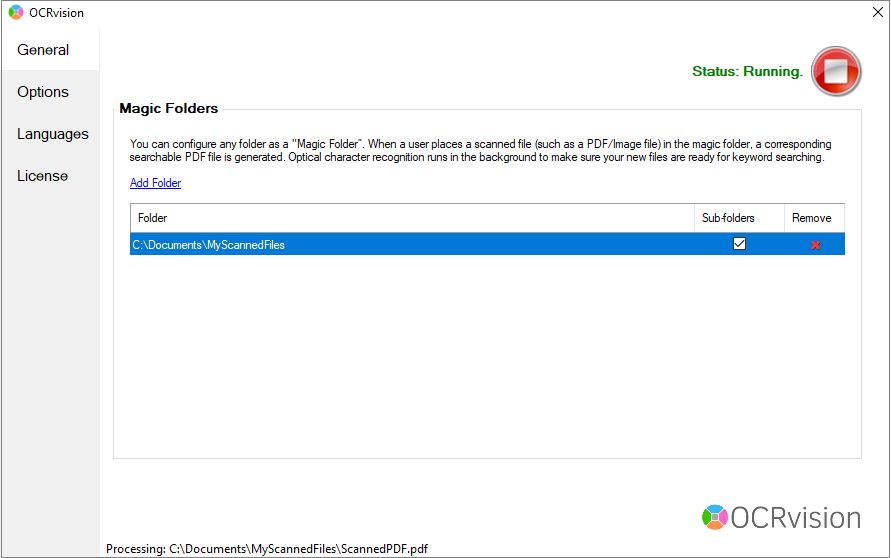Click the Status: Running label
The width and height of the screenshot is (891, 558).
pyautogui.click(x=747, y=72)
